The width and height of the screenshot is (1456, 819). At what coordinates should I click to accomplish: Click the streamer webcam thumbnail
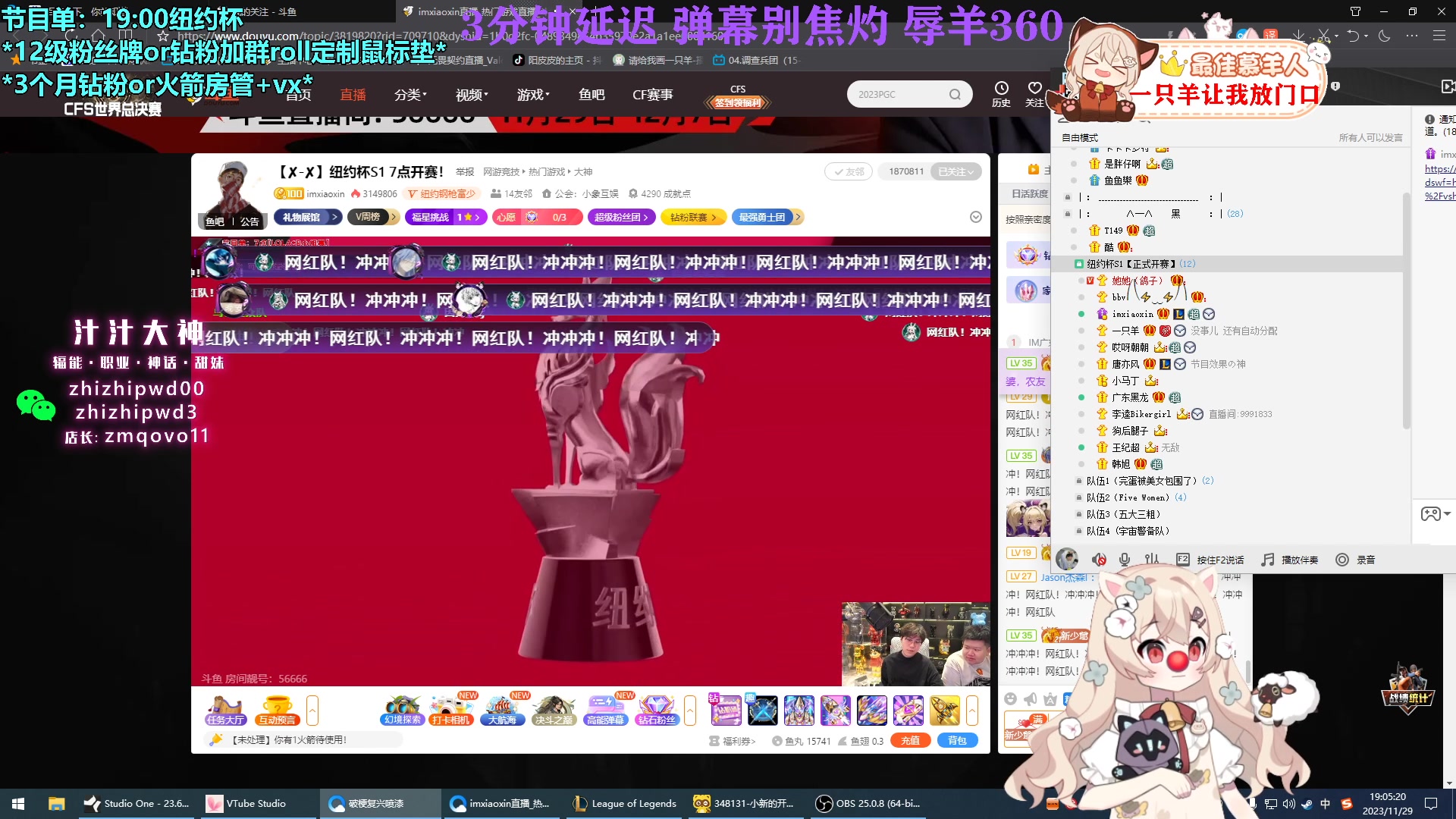coord(915,644)
